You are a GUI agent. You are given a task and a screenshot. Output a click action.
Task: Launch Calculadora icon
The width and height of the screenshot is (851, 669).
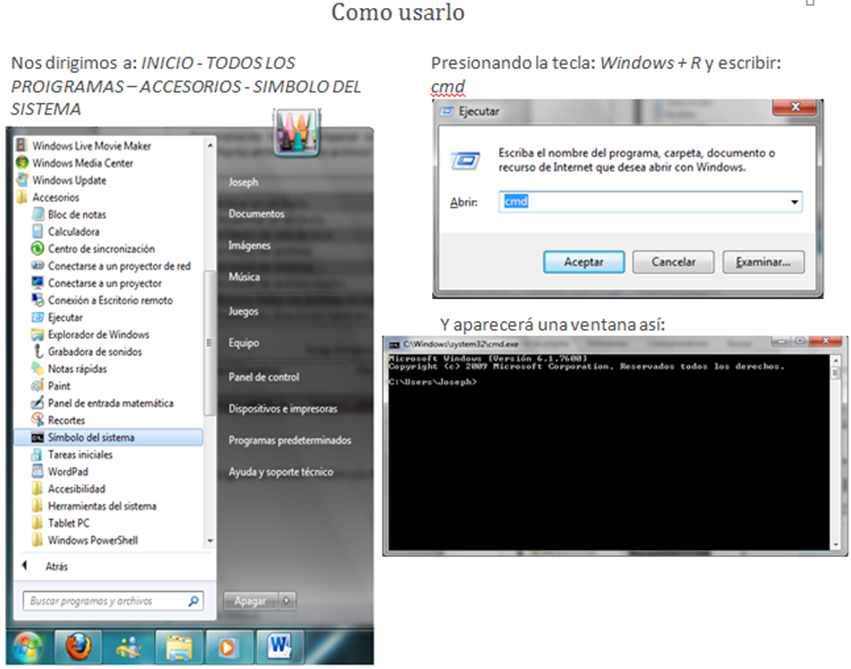click(37, 231)
